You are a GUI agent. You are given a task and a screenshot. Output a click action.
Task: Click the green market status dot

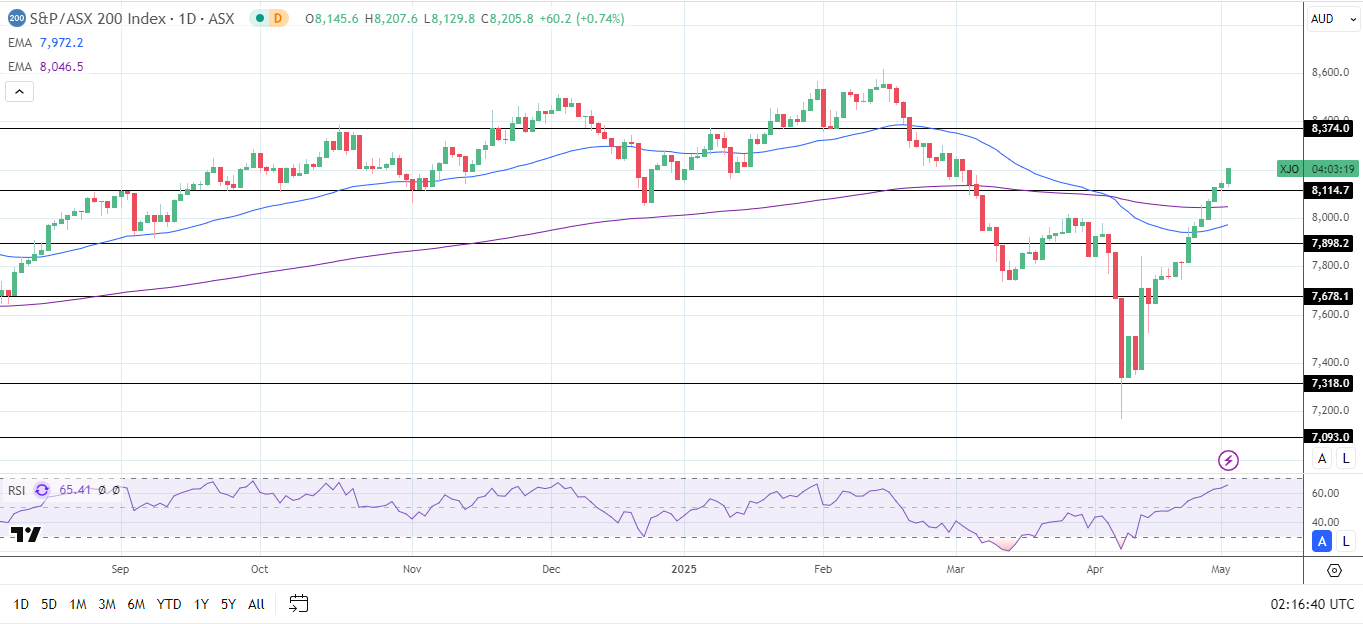click(x=260, y=18)
